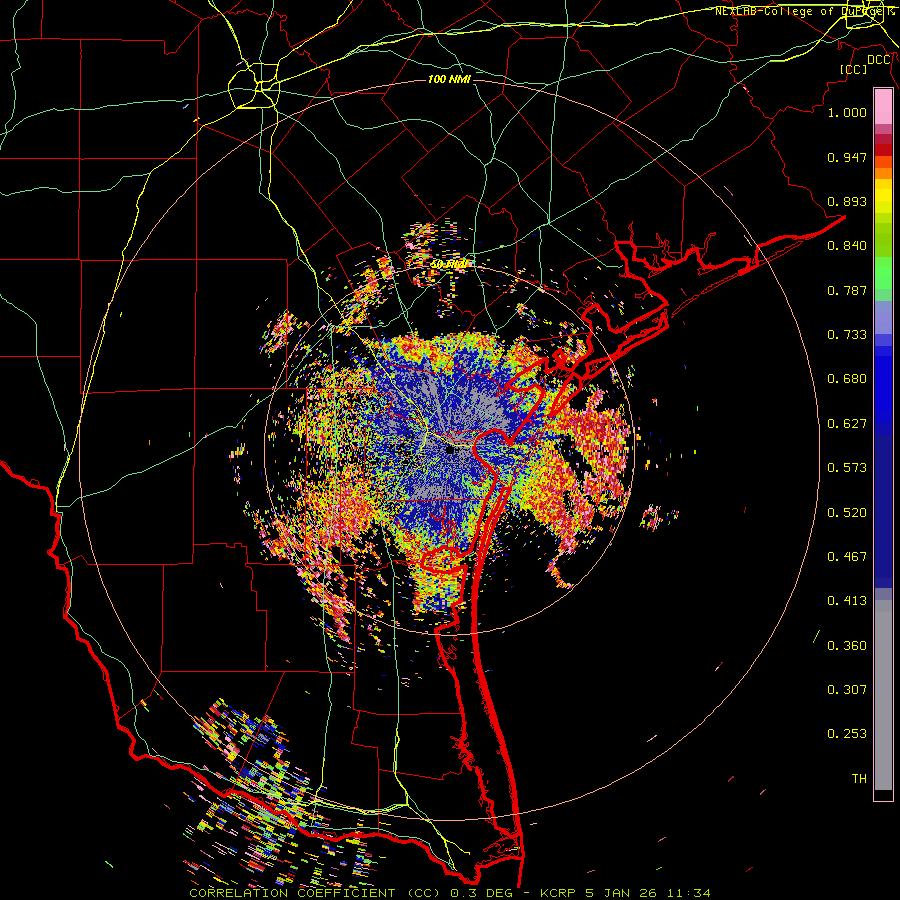Viewport: 900px width, 900px height.
Task: Select the 0.360 legend value
Action: tap(847, 646)
